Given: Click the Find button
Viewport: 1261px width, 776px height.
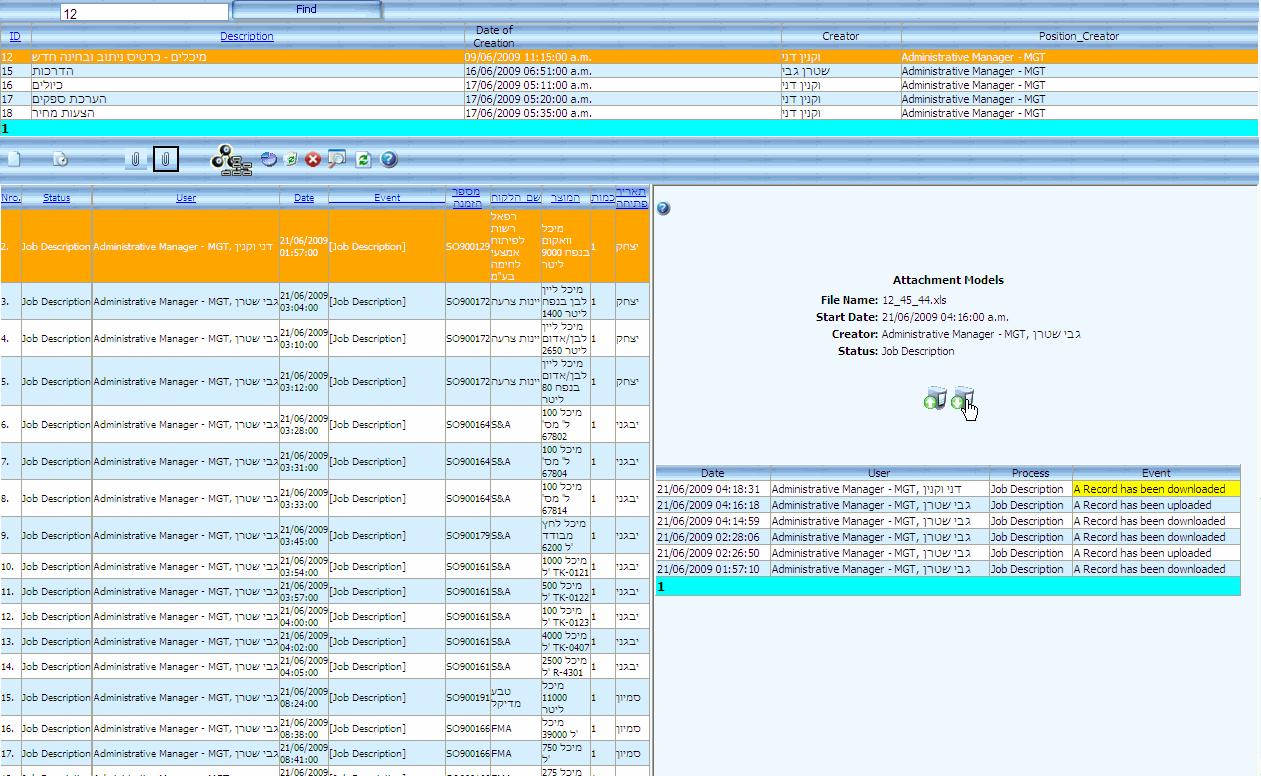Looking at the screenshot, I should pos(307,9).
